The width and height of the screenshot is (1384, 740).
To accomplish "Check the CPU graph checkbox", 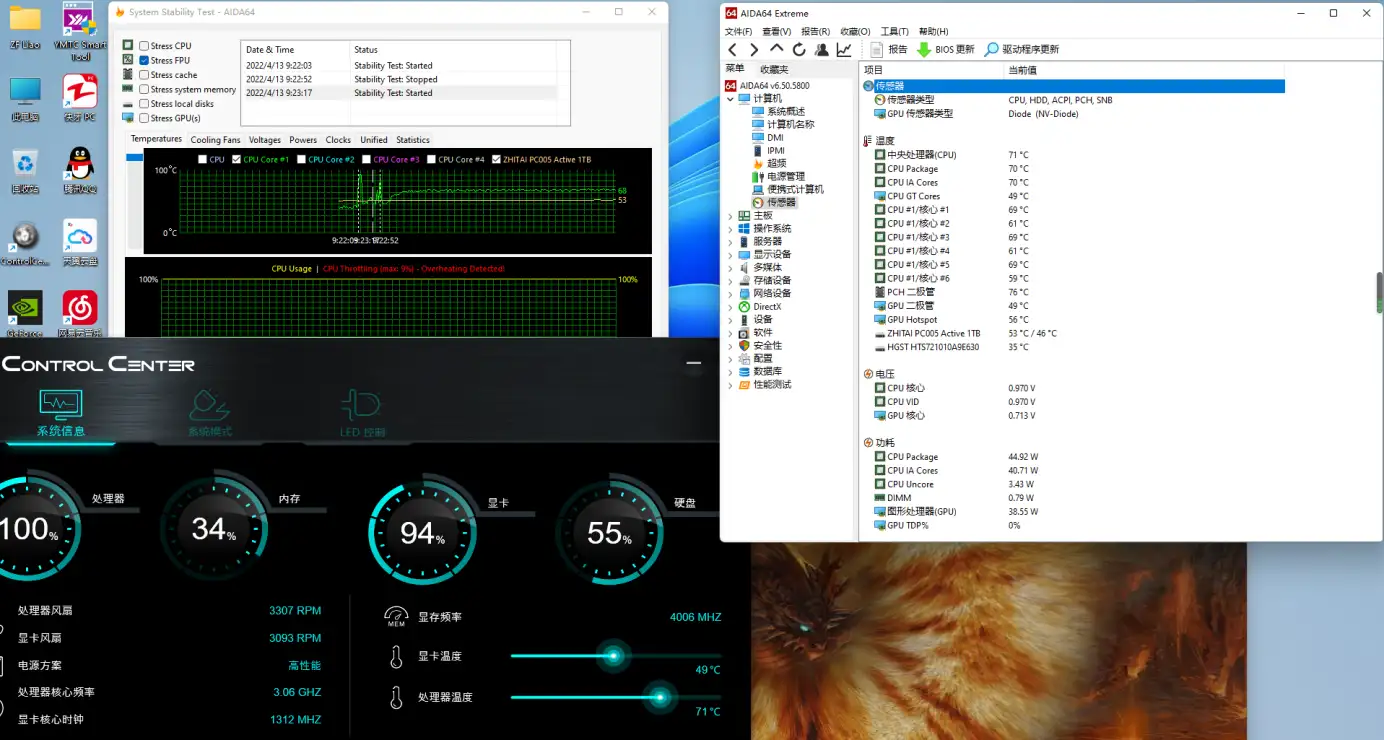I will [203, 159].
